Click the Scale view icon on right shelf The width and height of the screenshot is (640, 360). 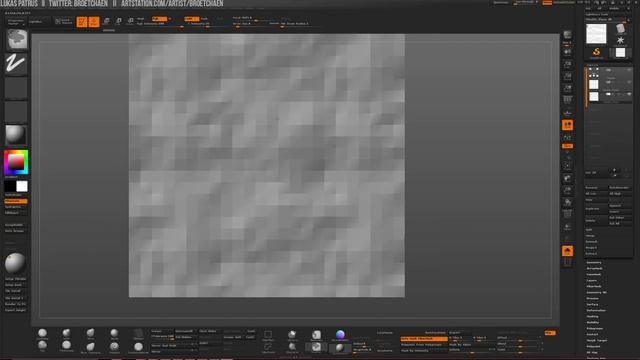(x=567, y=191)
